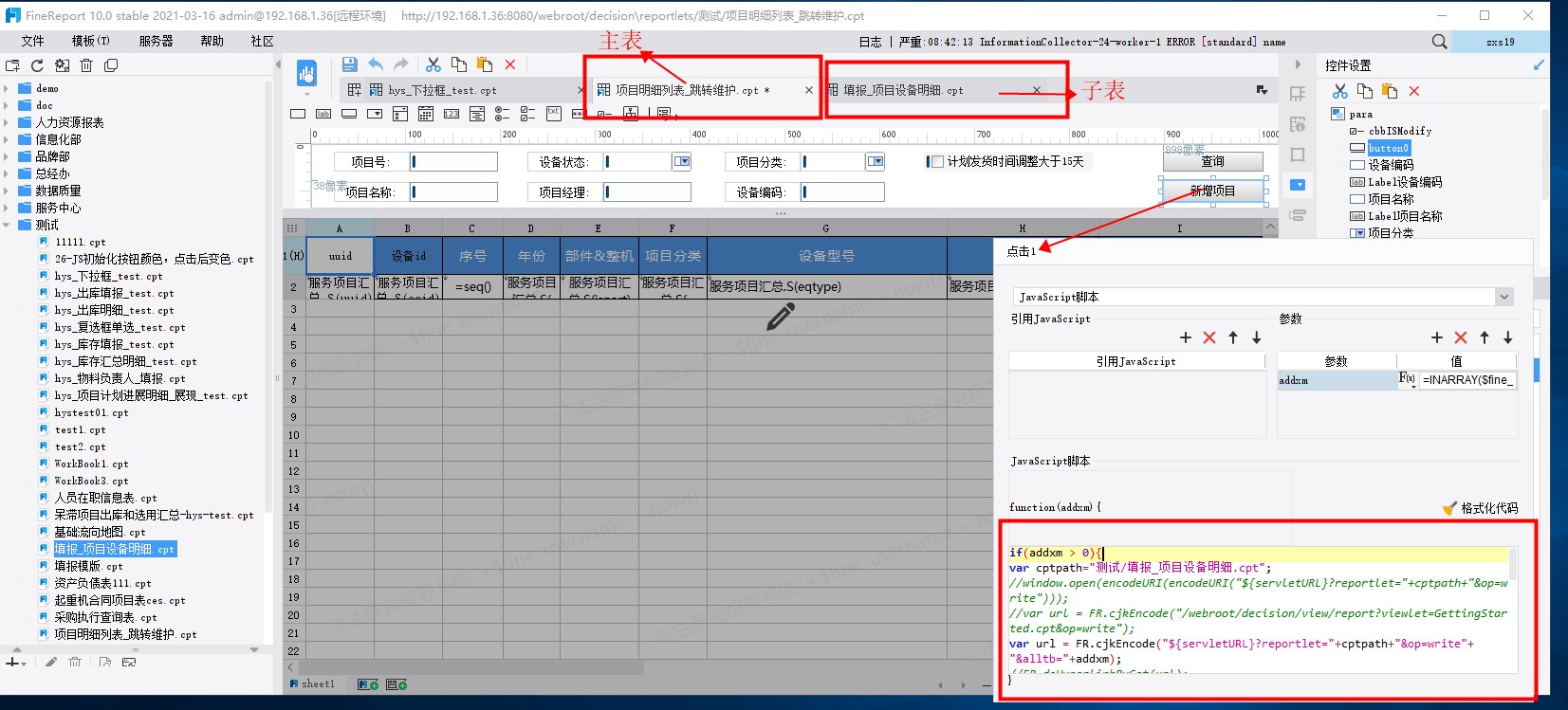This screenshot has width=1568, height=710.
Task: Click scissors icon in widget settings panel
Action: click(x=1339, y=91)
